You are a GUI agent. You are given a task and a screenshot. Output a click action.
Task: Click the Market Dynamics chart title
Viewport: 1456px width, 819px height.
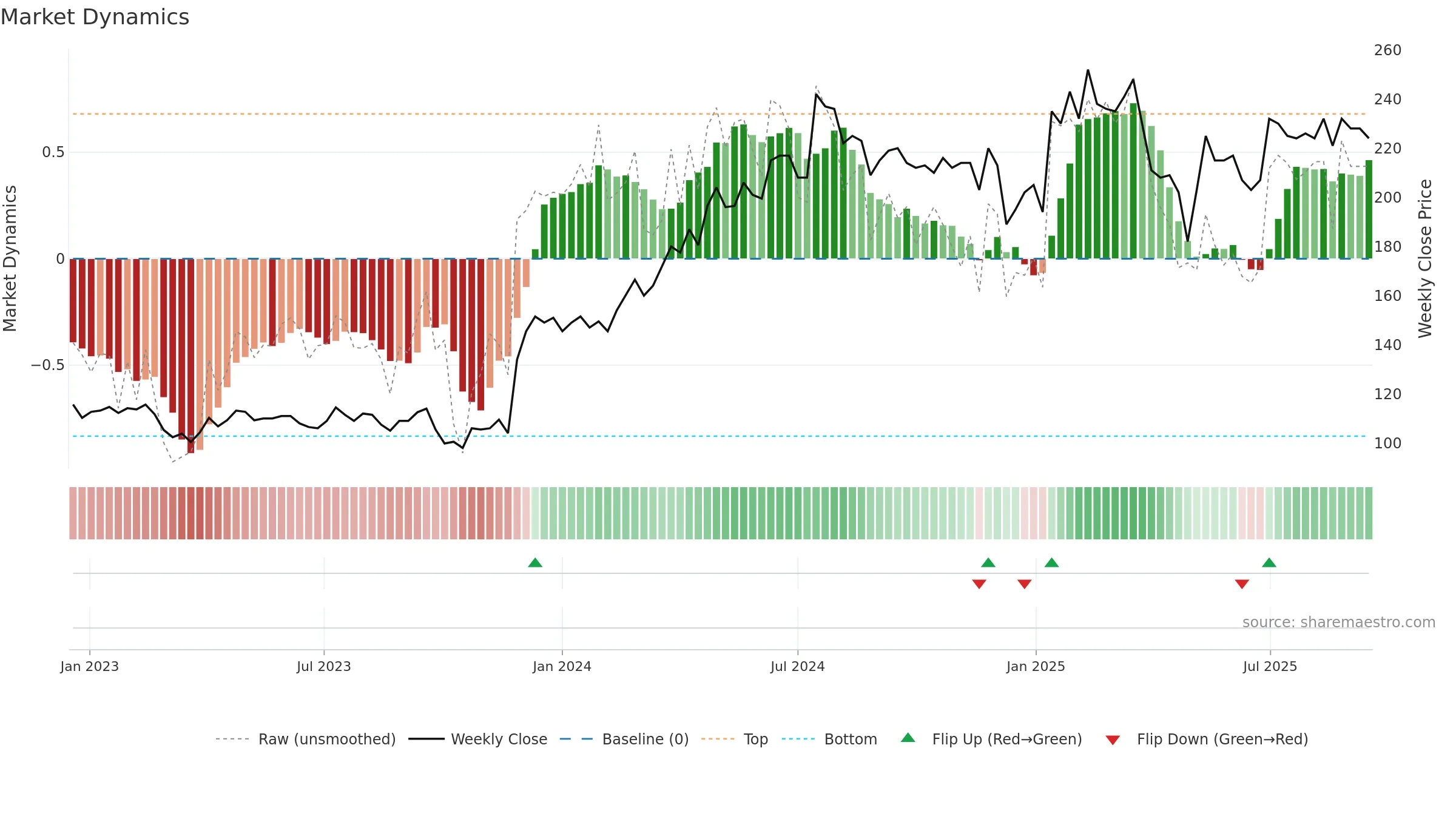pyautogui.click(x=95, y=17)
